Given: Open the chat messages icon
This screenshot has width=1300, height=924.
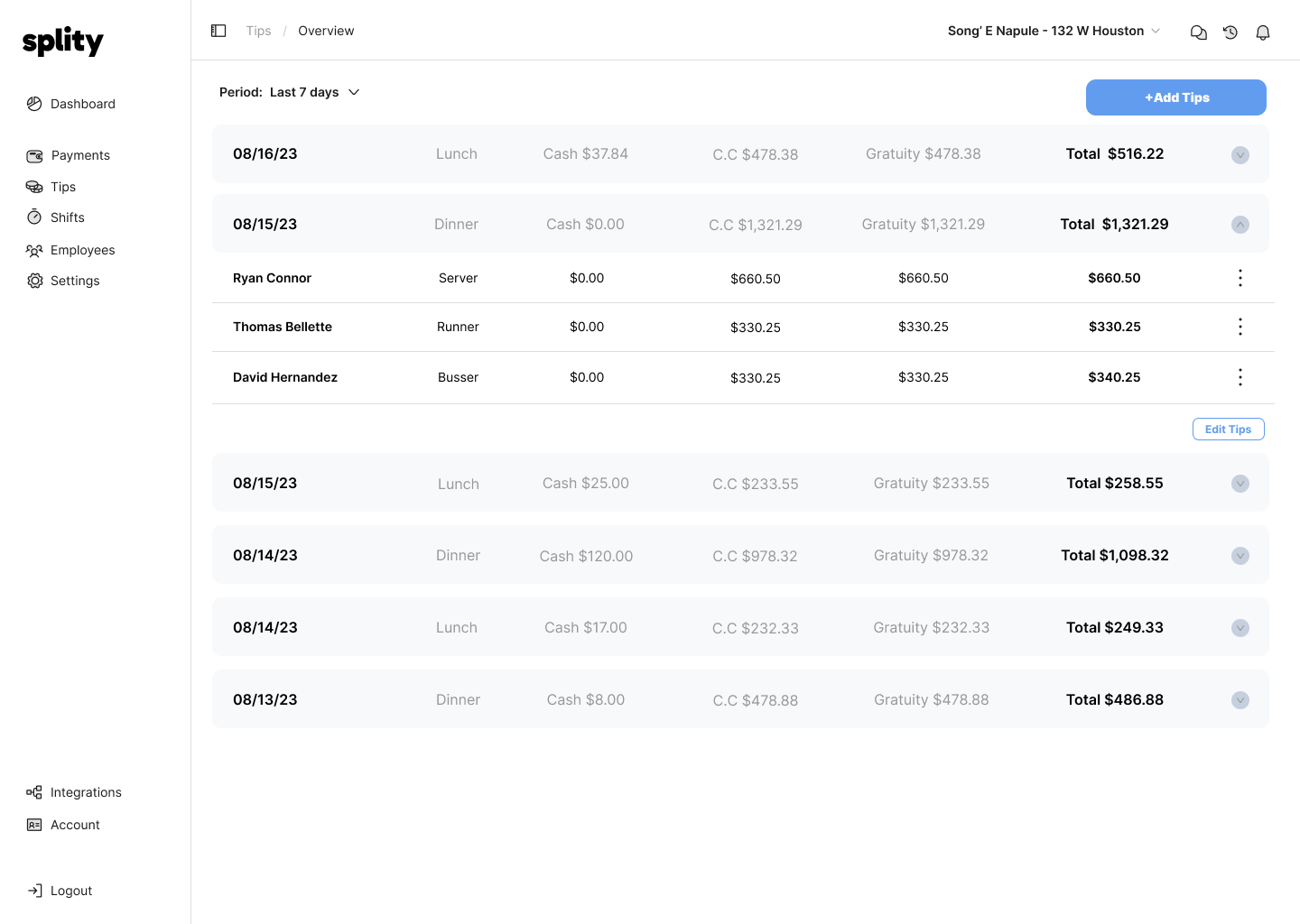Looking at the screenshot, I should coord(1199,32).
